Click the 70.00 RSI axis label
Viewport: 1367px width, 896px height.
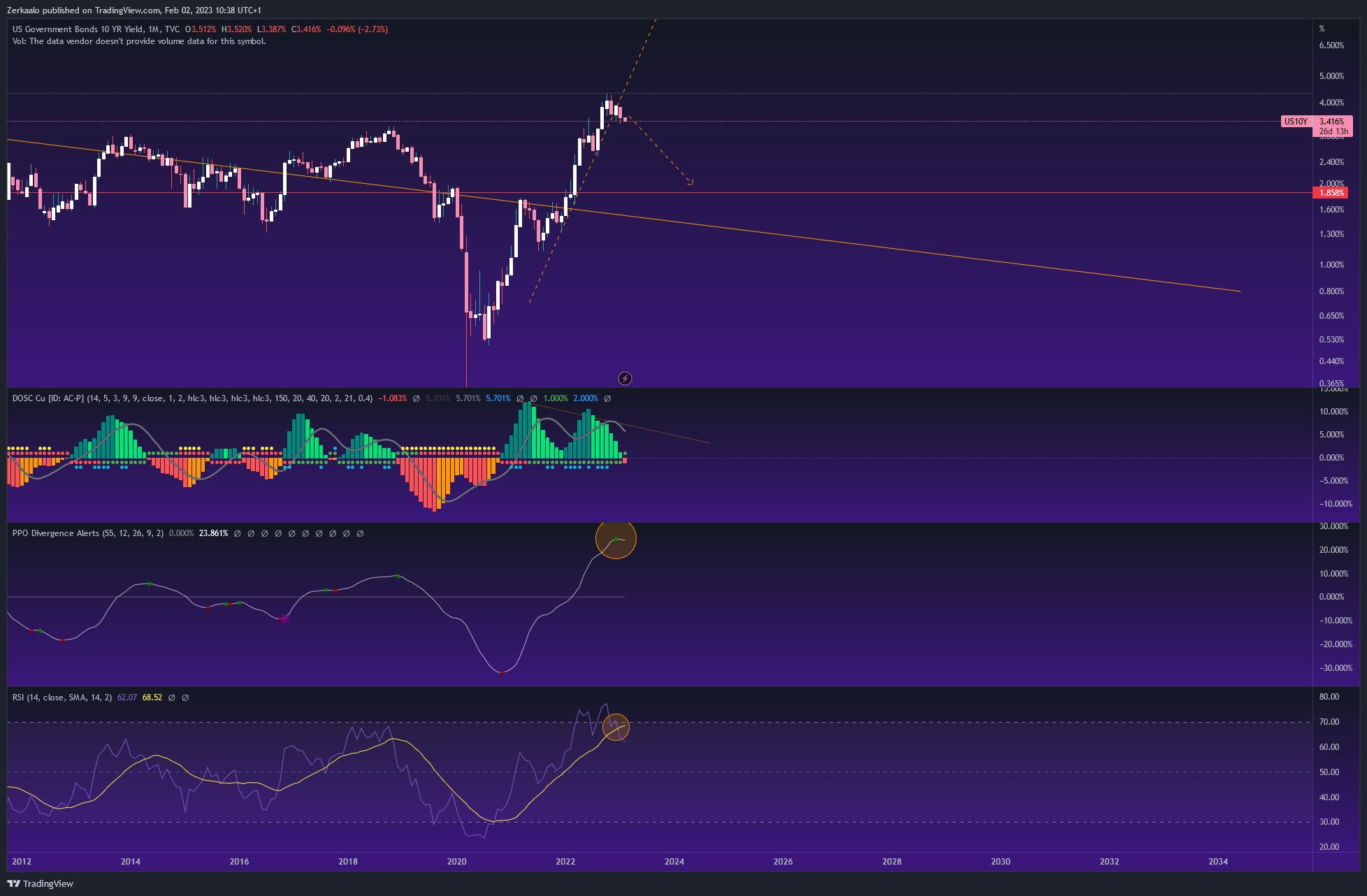click(1329, 722)
